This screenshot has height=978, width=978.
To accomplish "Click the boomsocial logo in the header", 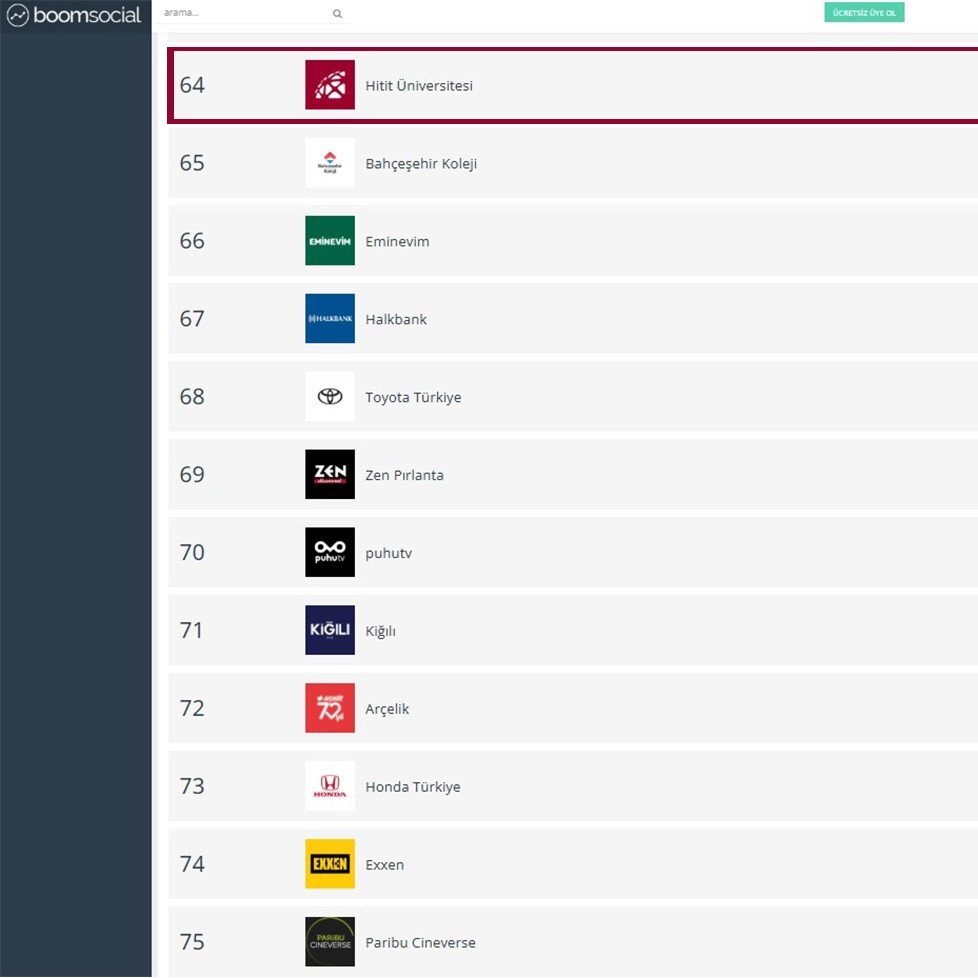I will click(x=75, y=15).
